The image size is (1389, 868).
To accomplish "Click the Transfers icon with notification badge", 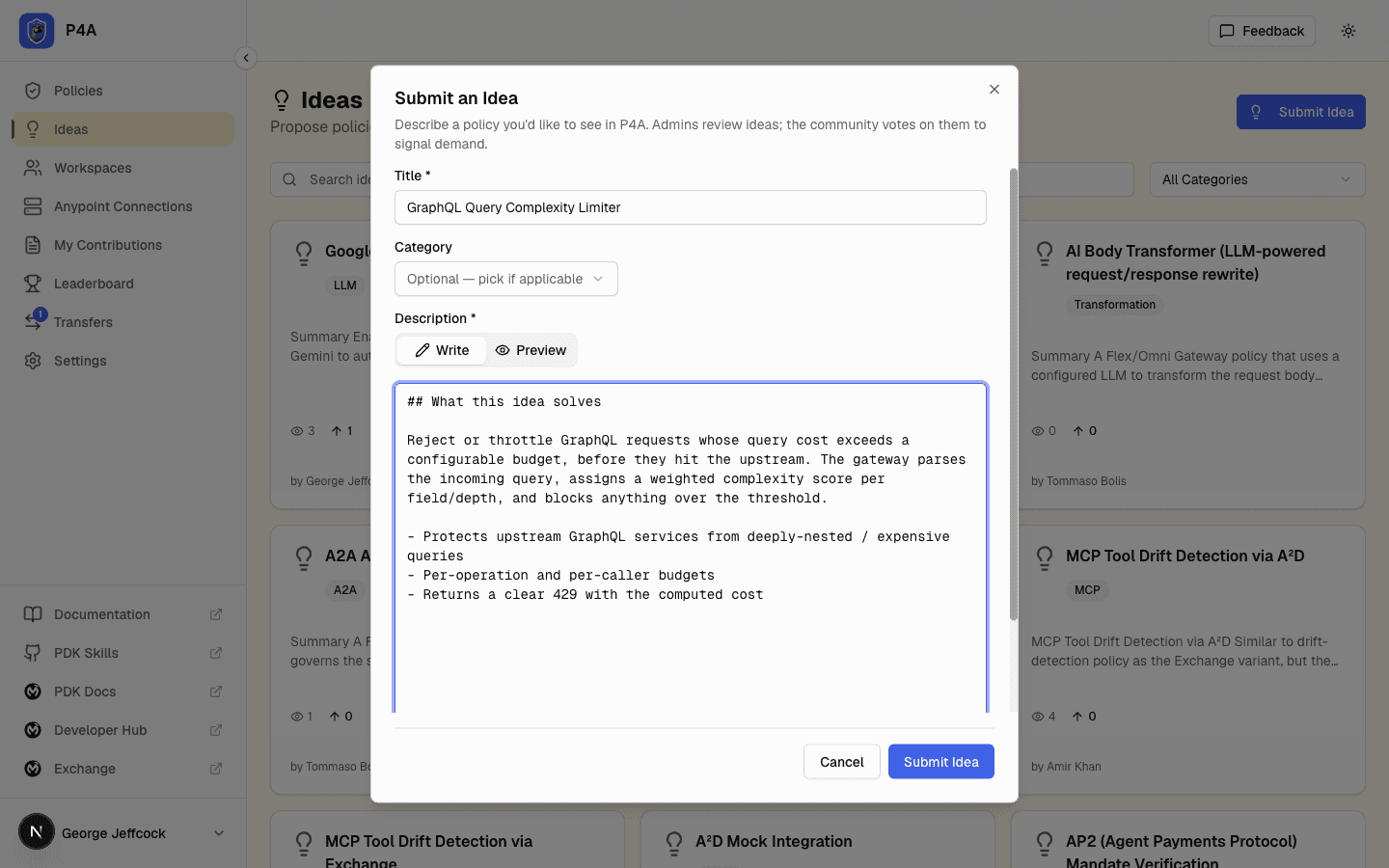I will click(34, 321).
